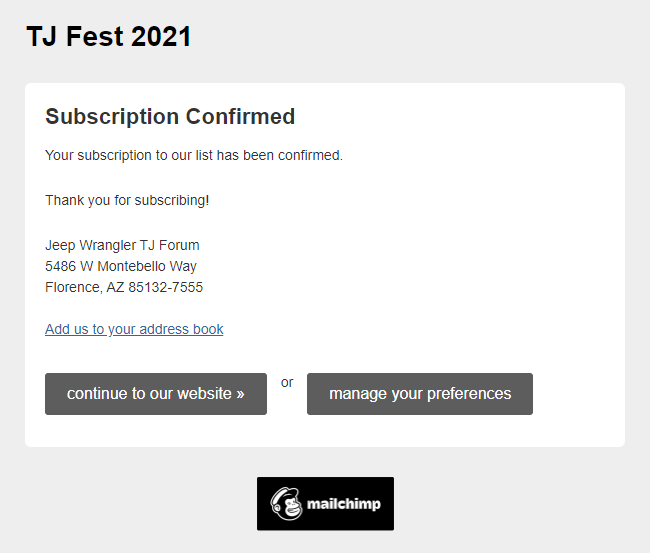Click the word preferences on the gray button
The width and height of the screenshot is (650, 553).
(x=467, y=394)
